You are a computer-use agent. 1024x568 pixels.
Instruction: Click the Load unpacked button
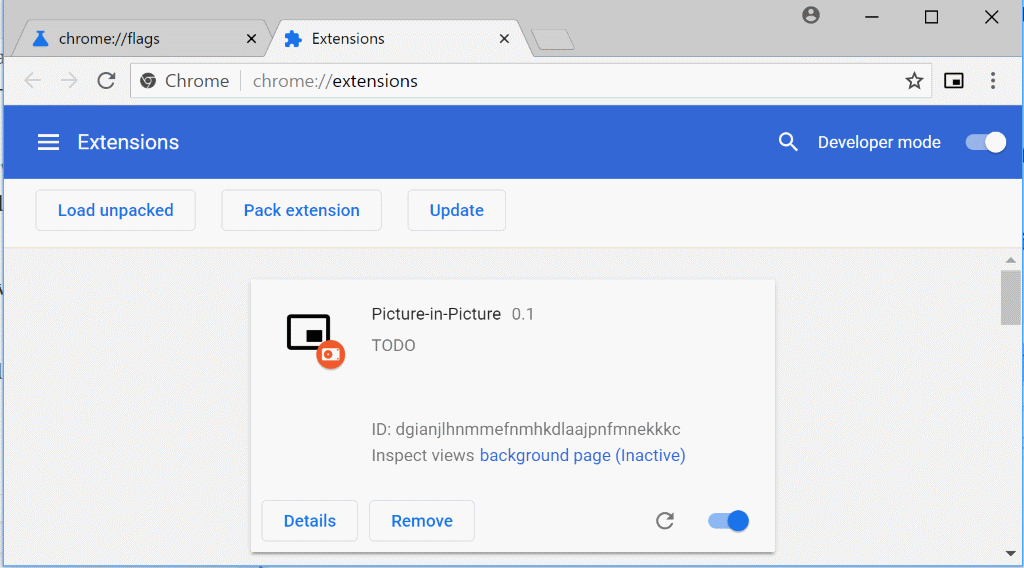(115, 210)
